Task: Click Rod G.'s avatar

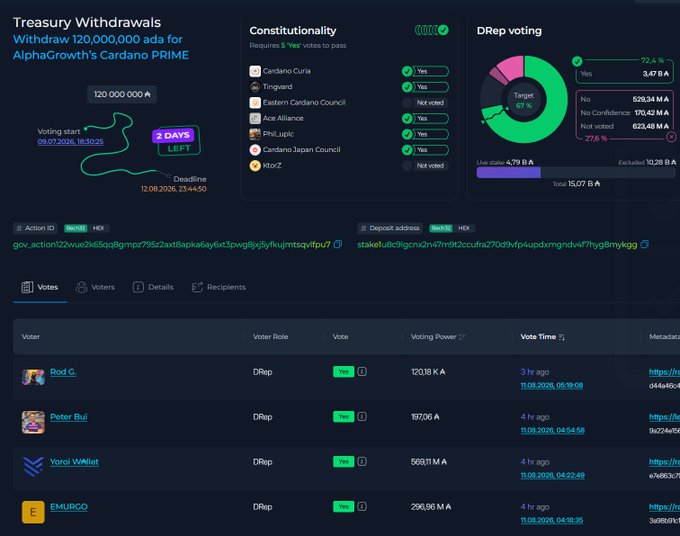Action: tap(33, 377)
